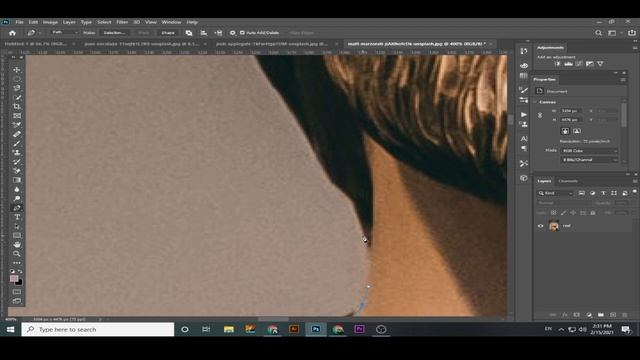Select the horizontal Type tool
Viewport: 640px width, 360px height.
[17, 217]
